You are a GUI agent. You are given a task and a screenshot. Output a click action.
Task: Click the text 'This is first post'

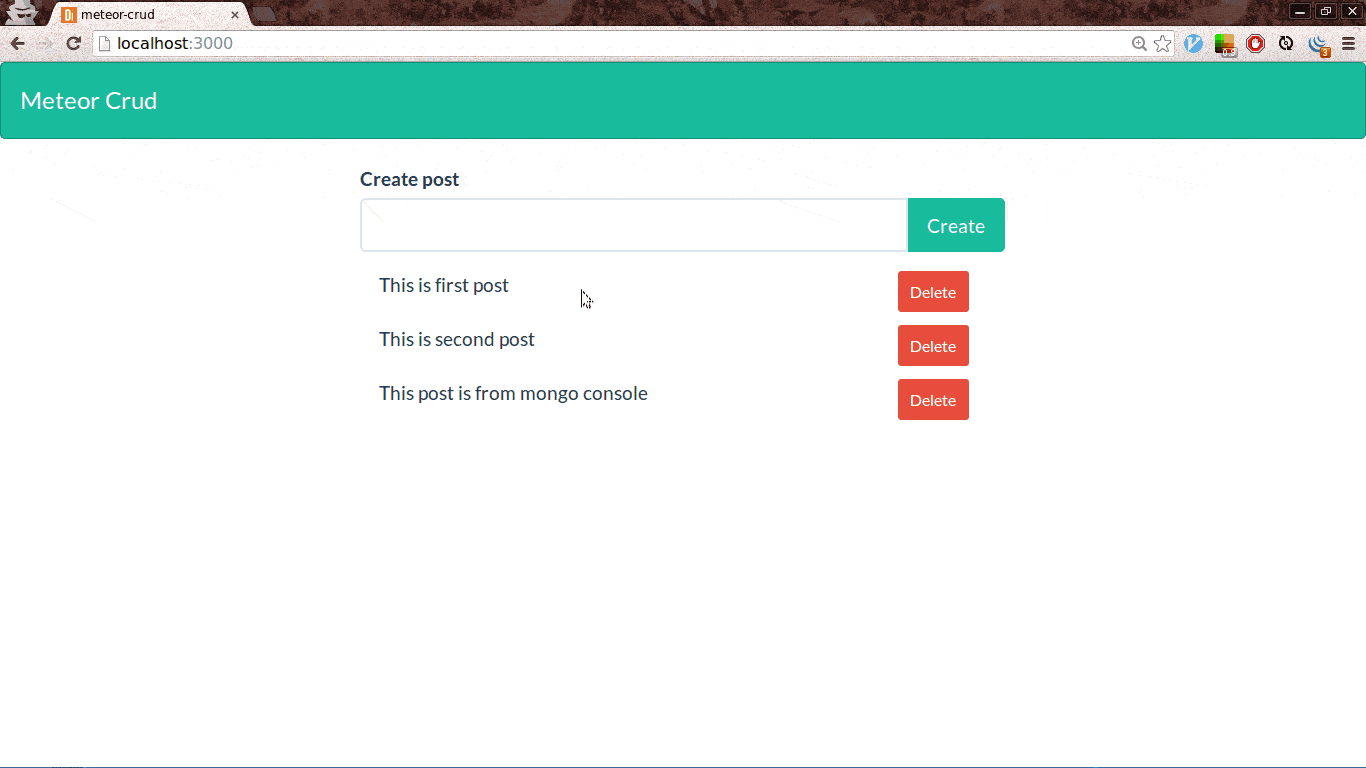(444, 285)
